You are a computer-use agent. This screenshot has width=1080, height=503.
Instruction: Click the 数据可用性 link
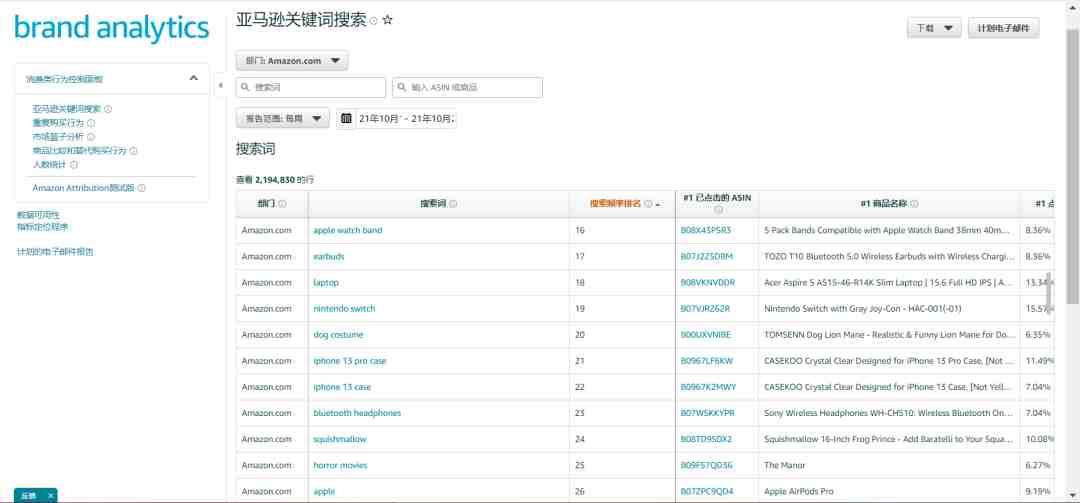[39, 215]
